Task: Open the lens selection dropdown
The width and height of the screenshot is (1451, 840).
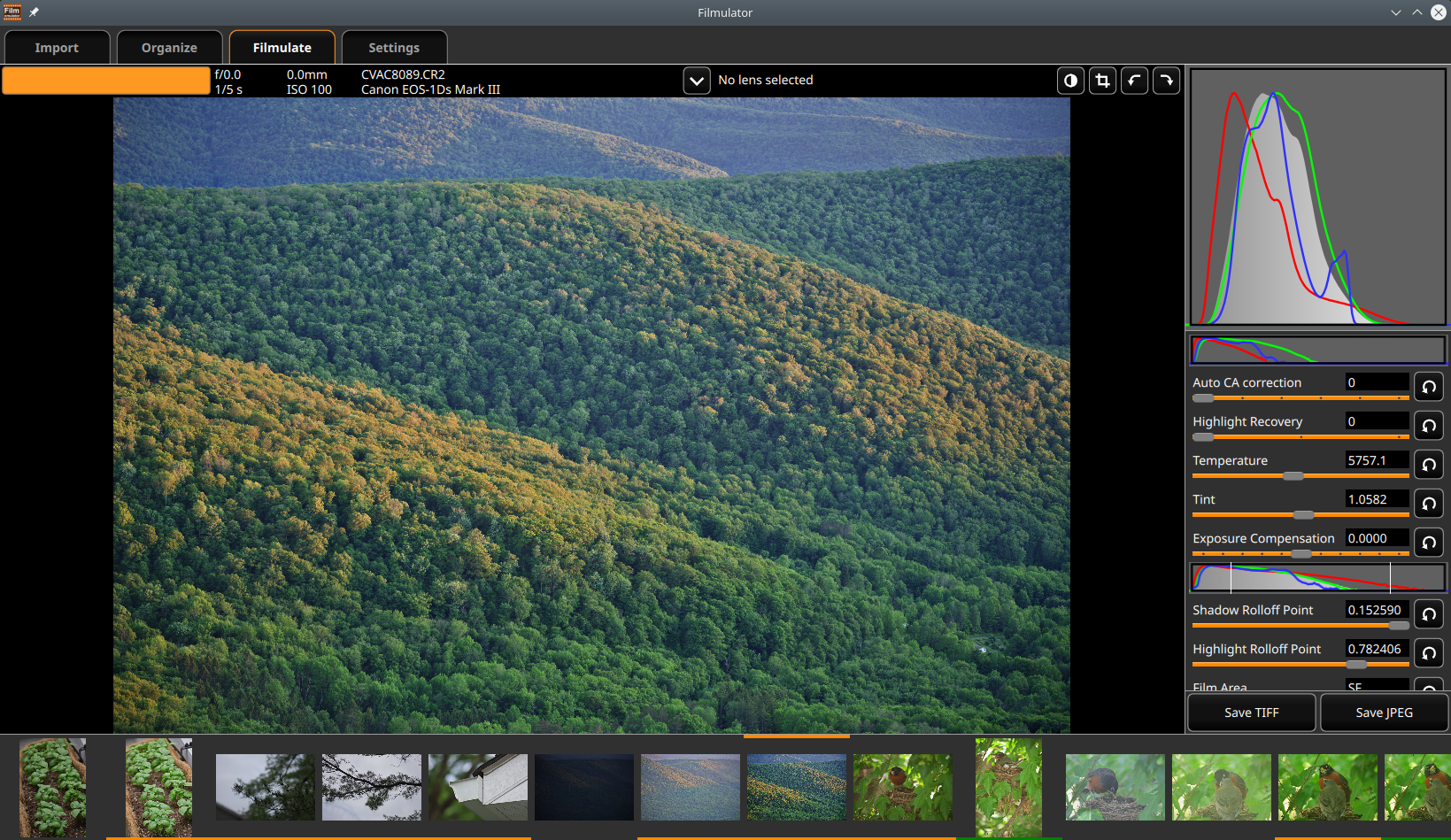Action: point(697,80)
